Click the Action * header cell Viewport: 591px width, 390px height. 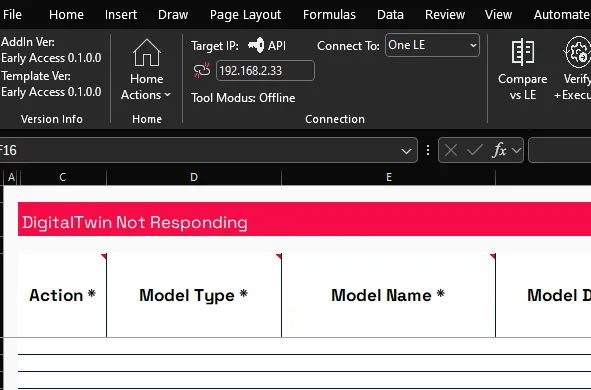pyautogui.click(x=62, y=295)
